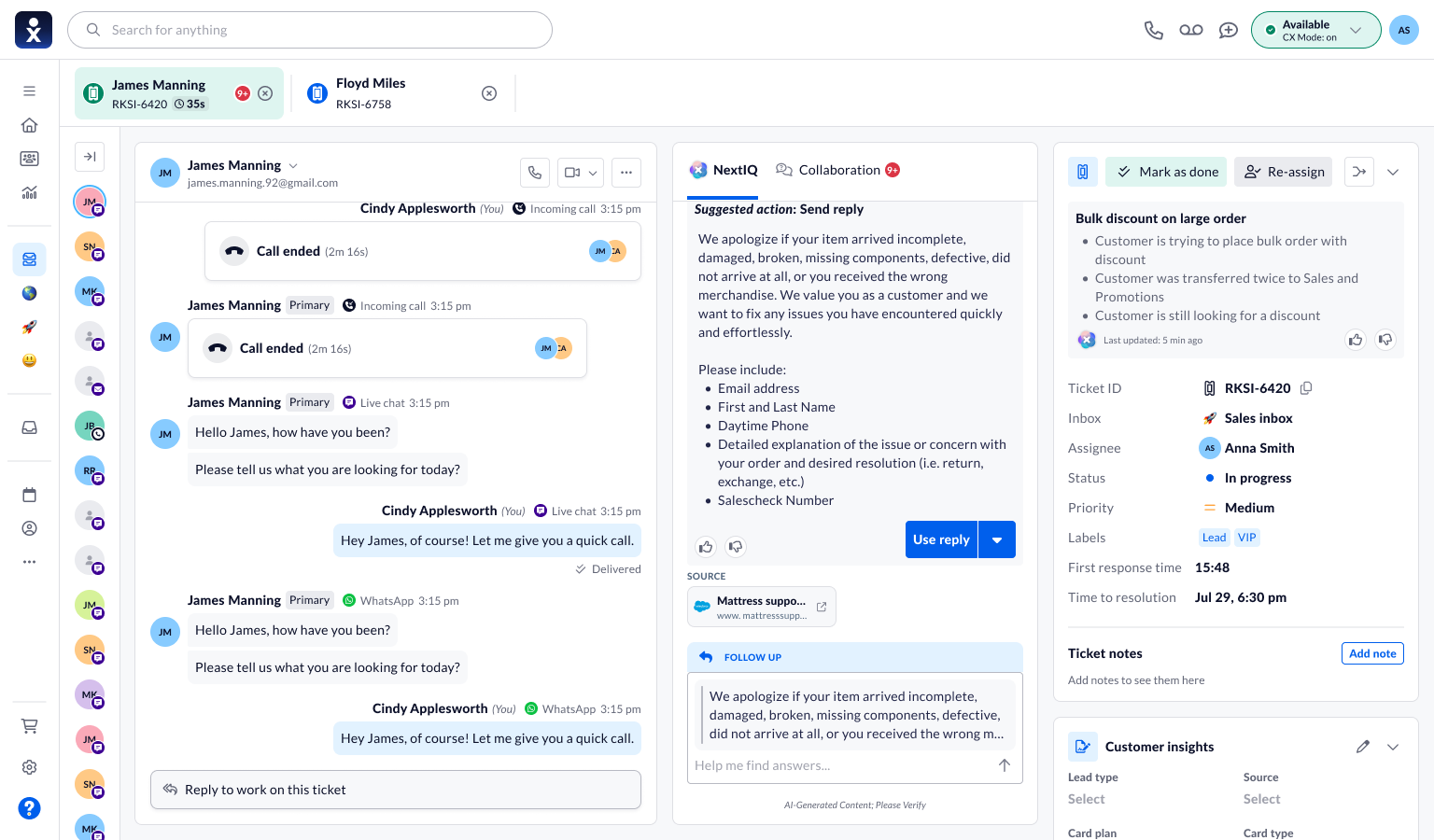Viewport: 1434px width, 840px height.
Task: Open the globe icon in sidebar
Action: [30, 293]
